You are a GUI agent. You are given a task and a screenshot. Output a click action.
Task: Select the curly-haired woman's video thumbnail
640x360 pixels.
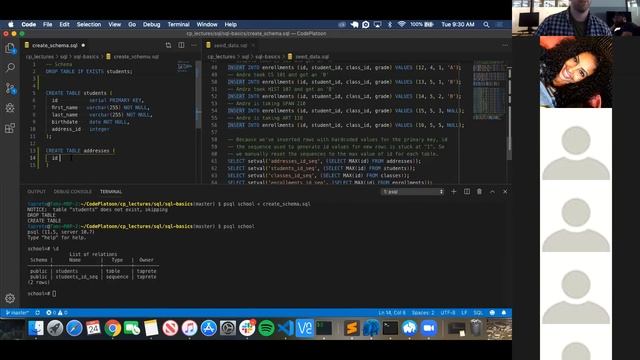coord(576,72)
